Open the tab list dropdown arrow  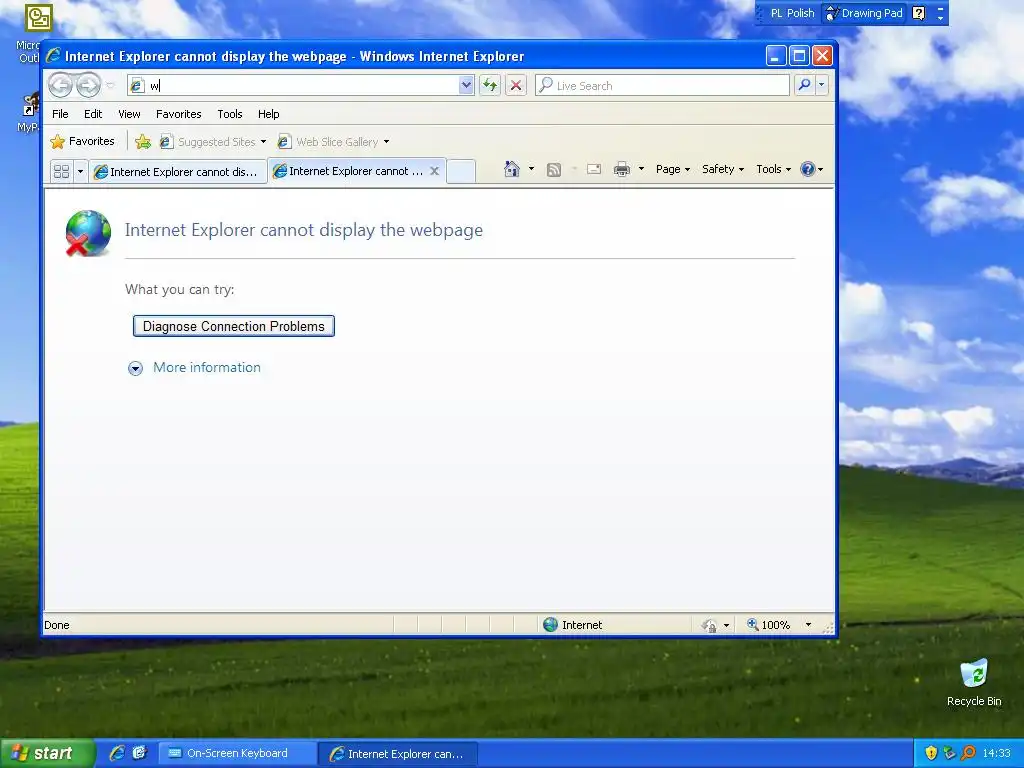pos(80,171)
